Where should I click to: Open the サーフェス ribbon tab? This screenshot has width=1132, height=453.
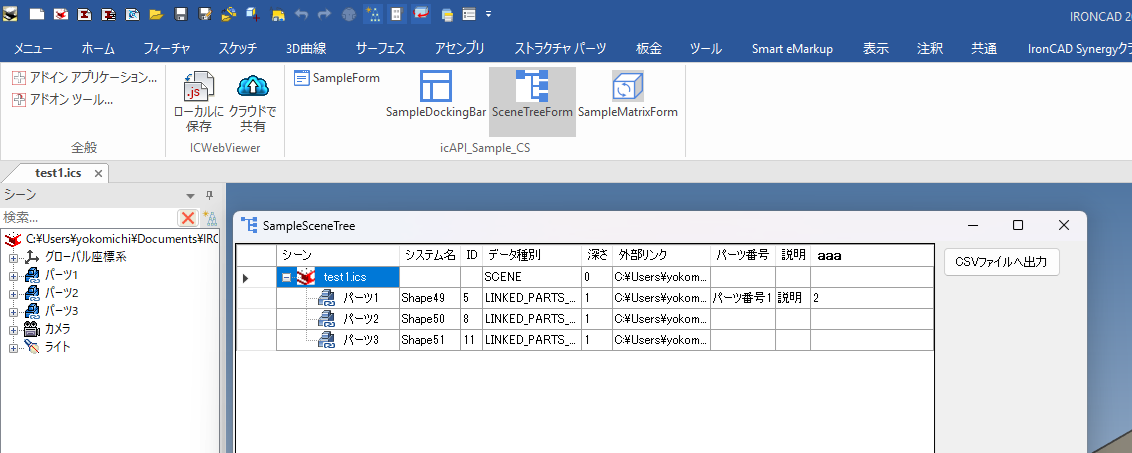pos(380,48)
